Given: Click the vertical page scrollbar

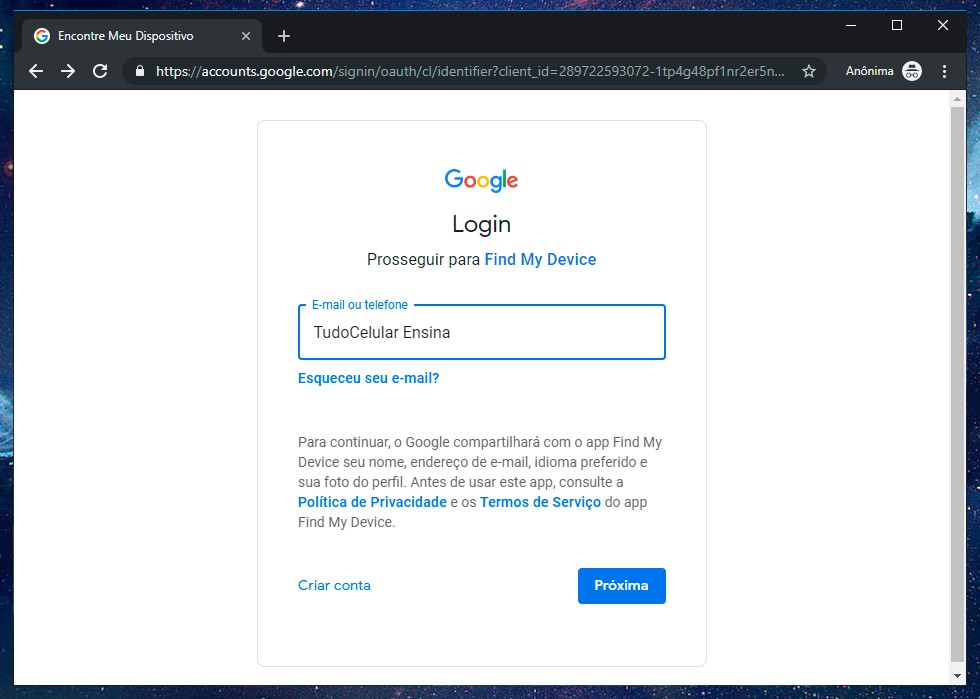Looking at the screenshot, I should [x=958, y=380].
